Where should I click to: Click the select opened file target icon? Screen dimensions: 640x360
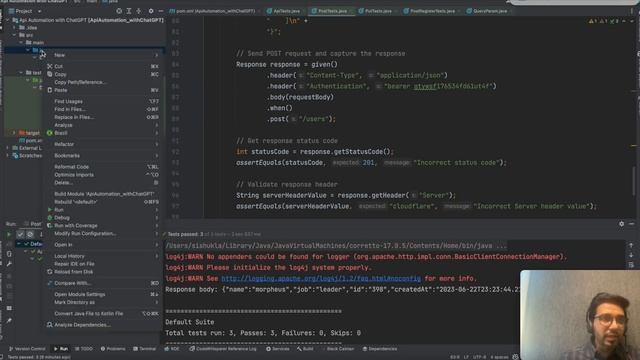tap(119, 11)
